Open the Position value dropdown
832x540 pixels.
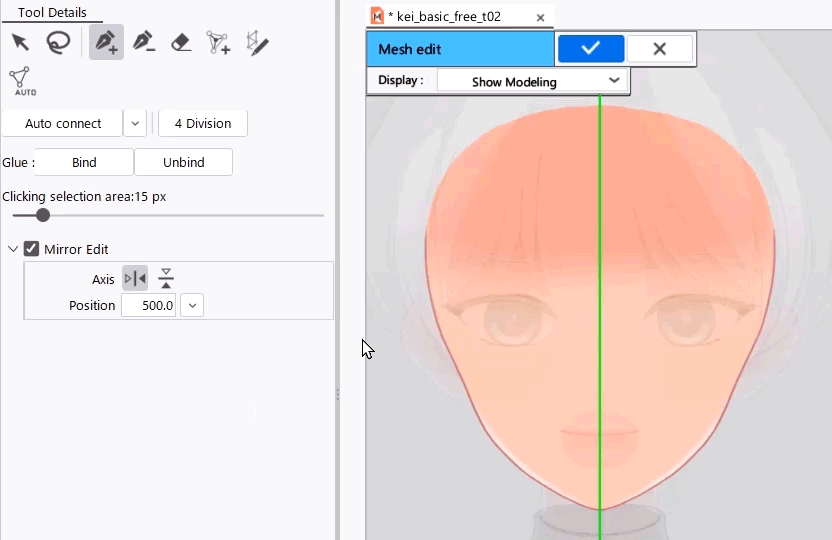[x=192, y=306]
